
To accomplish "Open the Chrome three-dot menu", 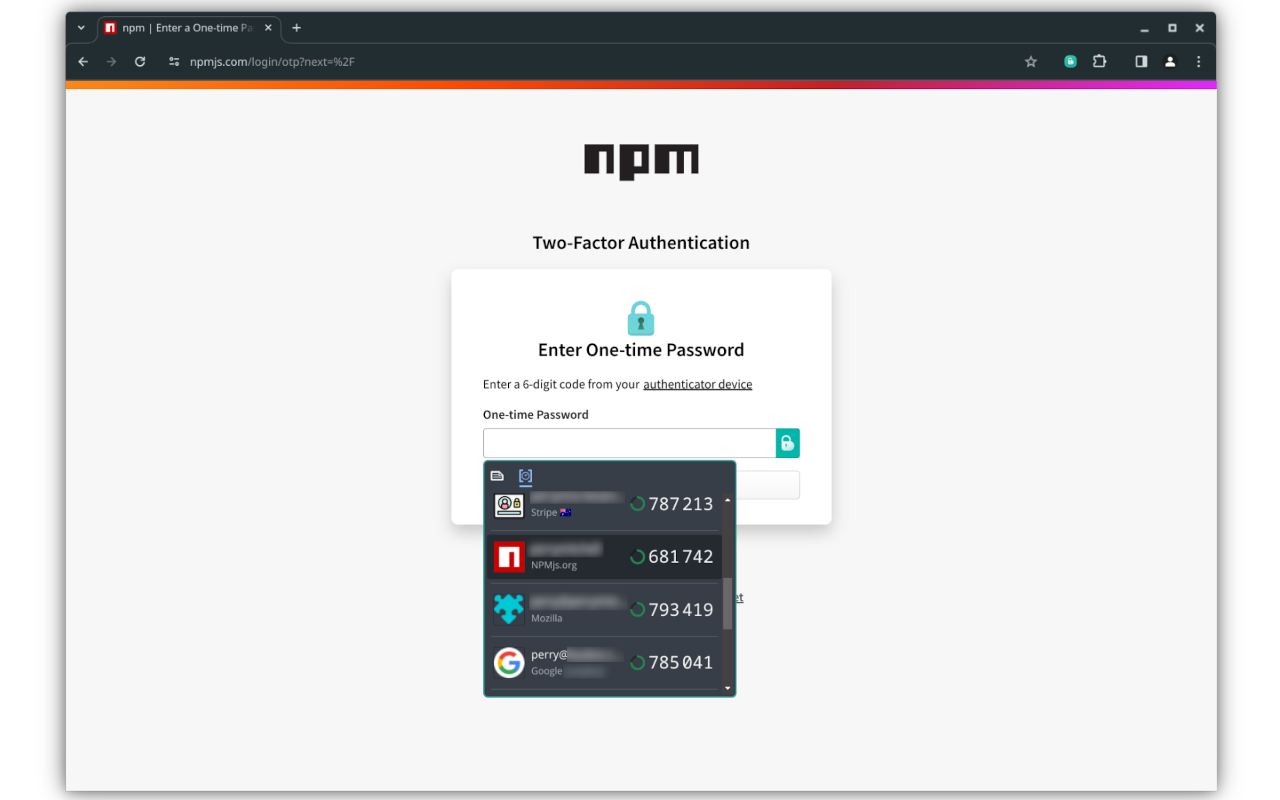I will coord(1199,61).
